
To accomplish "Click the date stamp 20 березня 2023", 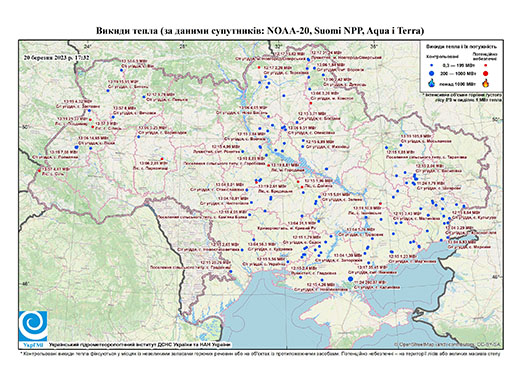I will [x=57, y=57].
